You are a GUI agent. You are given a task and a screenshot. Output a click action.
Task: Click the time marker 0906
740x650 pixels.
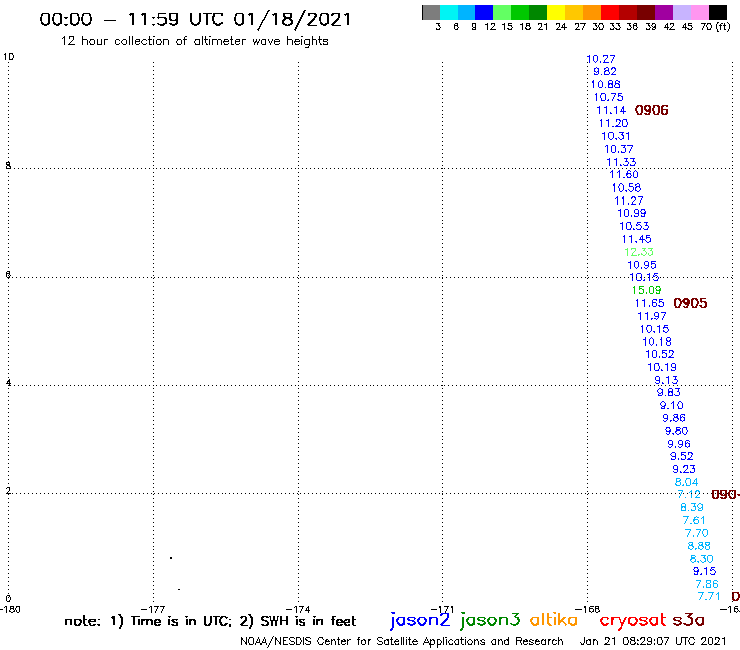[x=652, y=110]
